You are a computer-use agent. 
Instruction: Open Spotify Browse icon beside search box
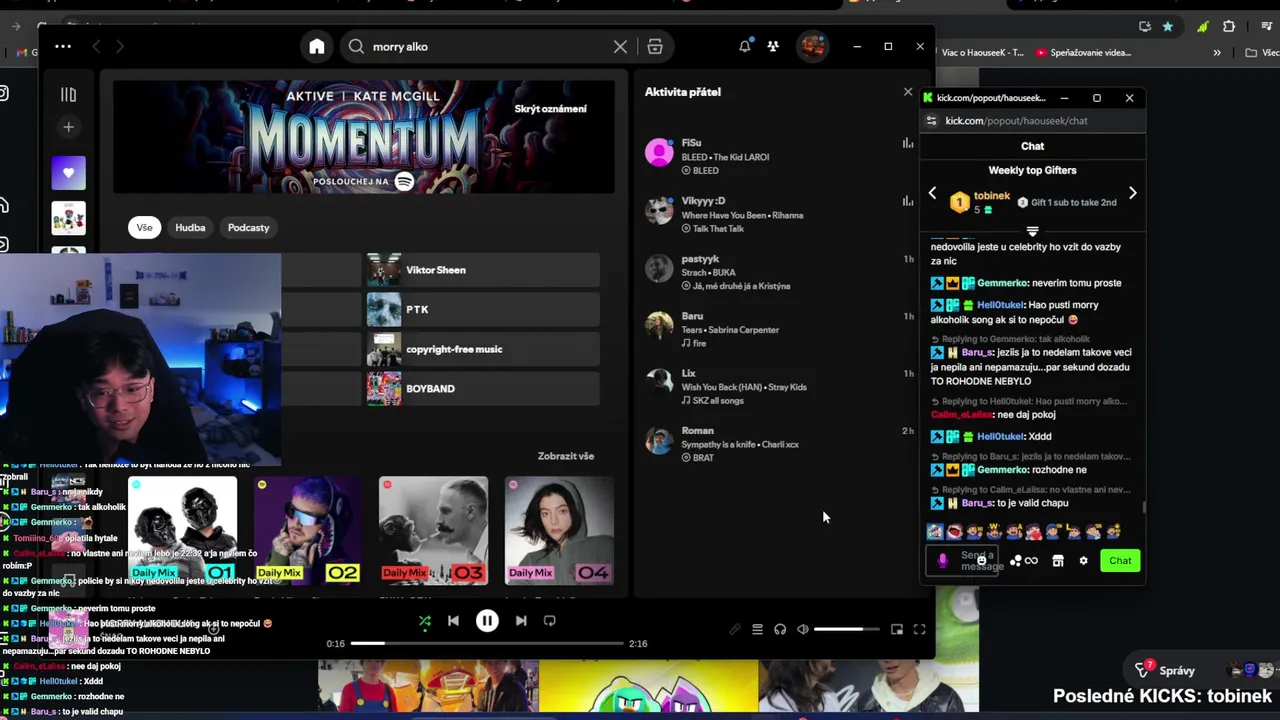pos(655,47)
